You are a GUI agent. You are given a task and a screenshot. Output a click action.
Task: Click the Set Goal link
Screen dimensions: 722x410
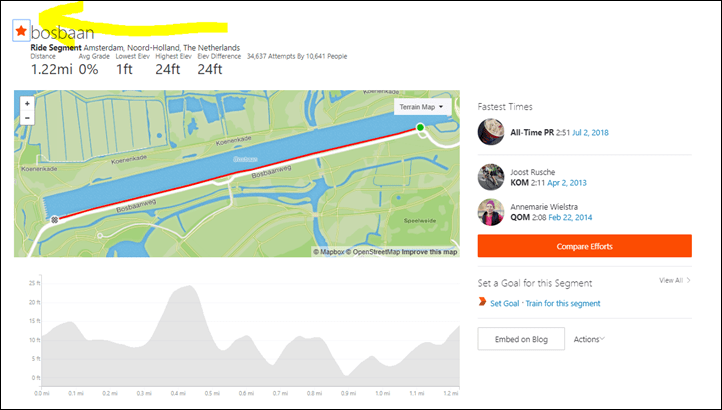coord(505,304)
